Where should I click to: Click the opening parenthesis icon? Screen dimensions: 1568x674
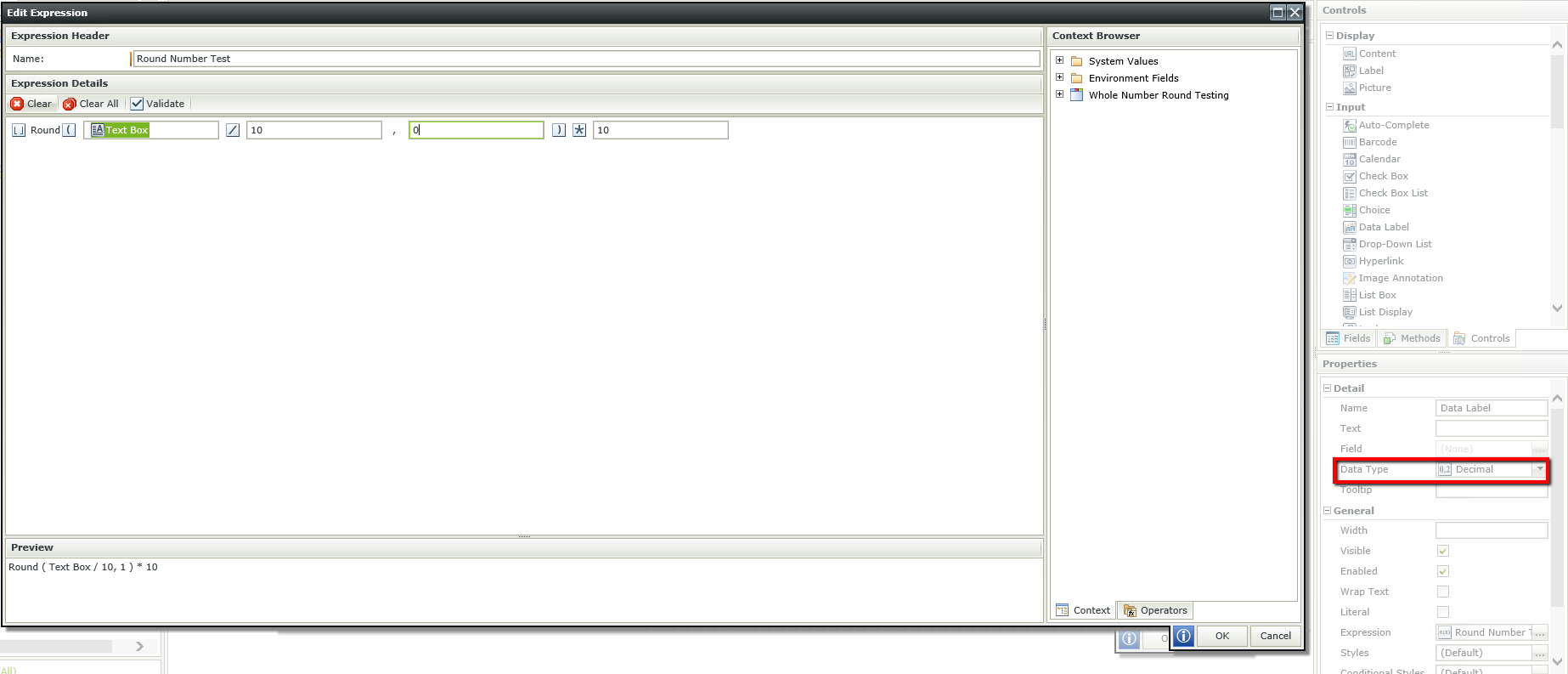pos(70,130)
